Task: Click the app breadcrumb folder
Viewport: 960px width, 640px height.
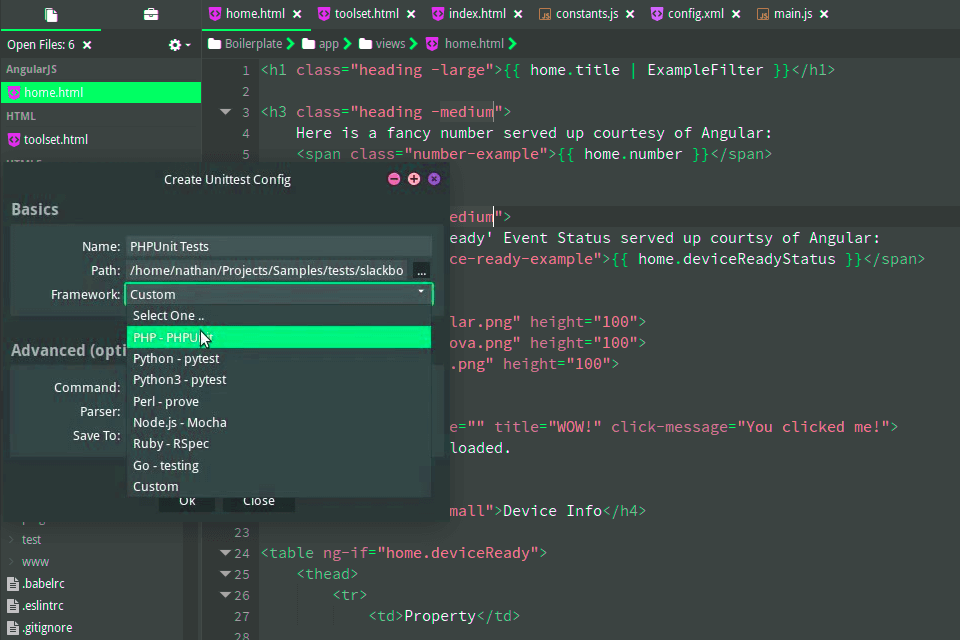Action: (x=321, y=43)
